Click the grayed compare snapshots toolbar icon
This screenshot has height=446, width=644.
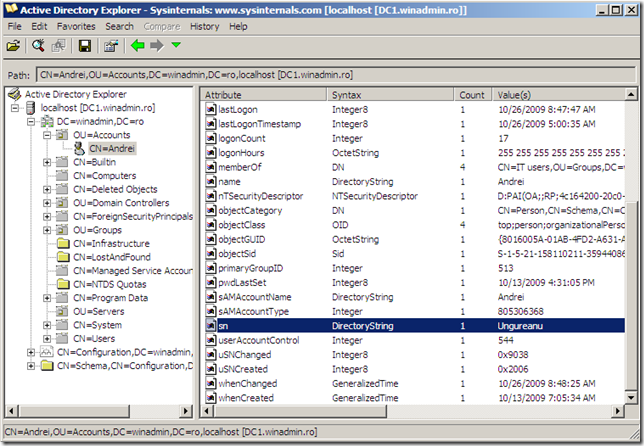click(x=58, y=46)
